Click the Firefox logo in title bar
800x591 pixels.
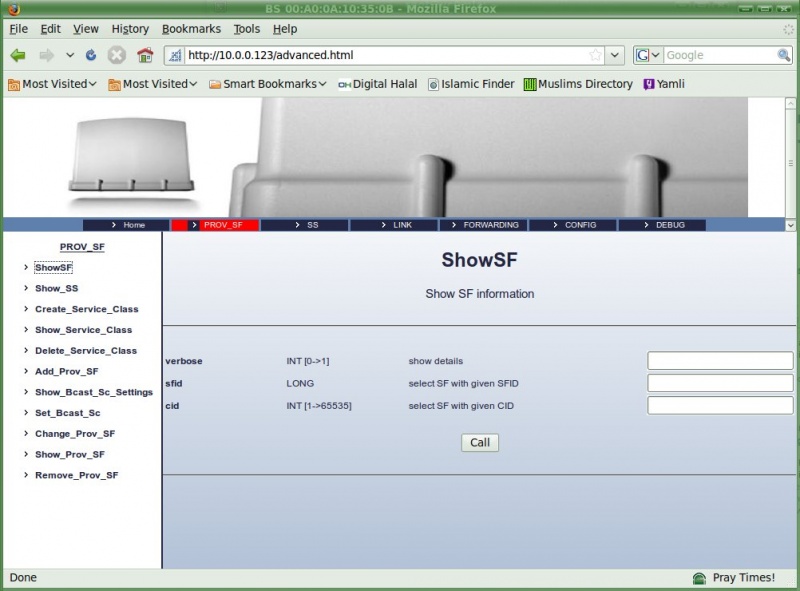[x=14, y=9]
